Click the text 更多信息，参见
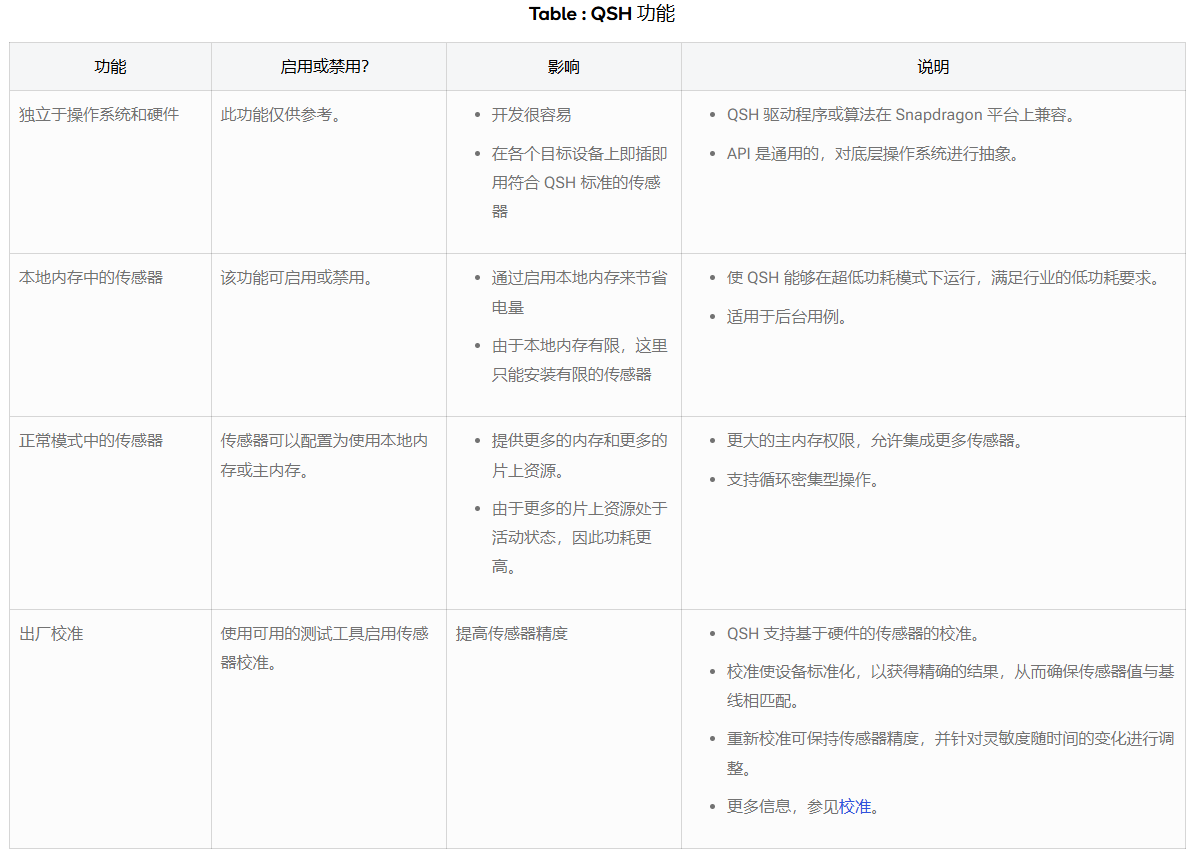This screenshot has height=860, width=1199. [782, 806]
